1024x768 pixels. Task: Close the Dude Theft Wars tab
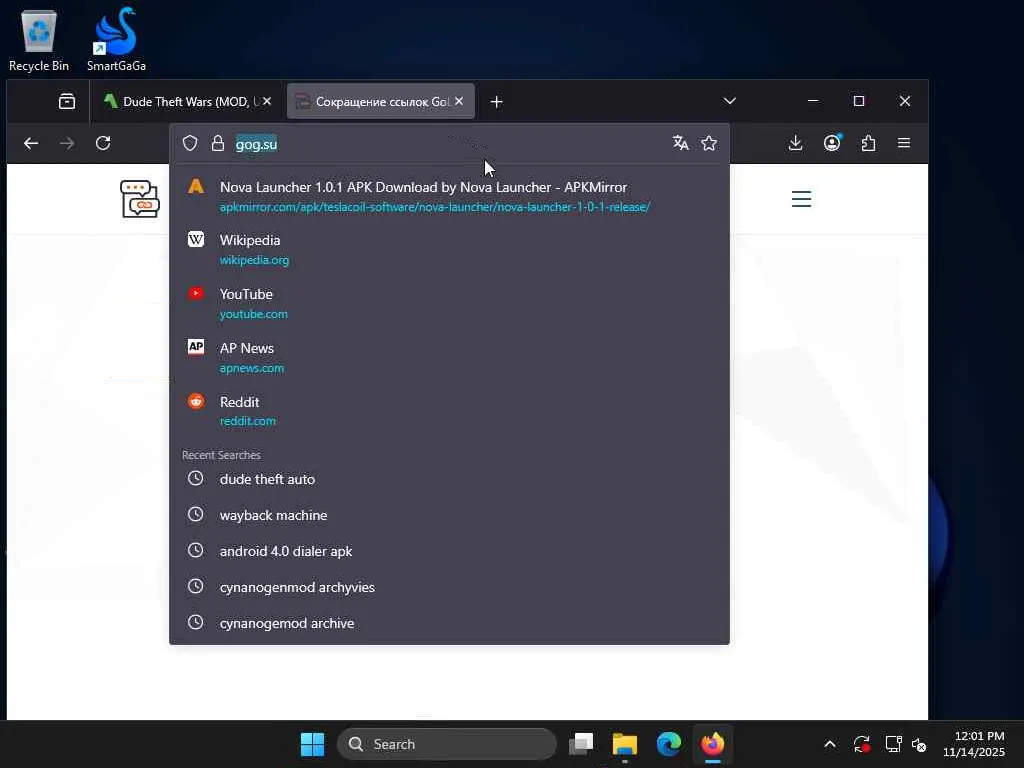pyautogui.click(x=267, y=101)
